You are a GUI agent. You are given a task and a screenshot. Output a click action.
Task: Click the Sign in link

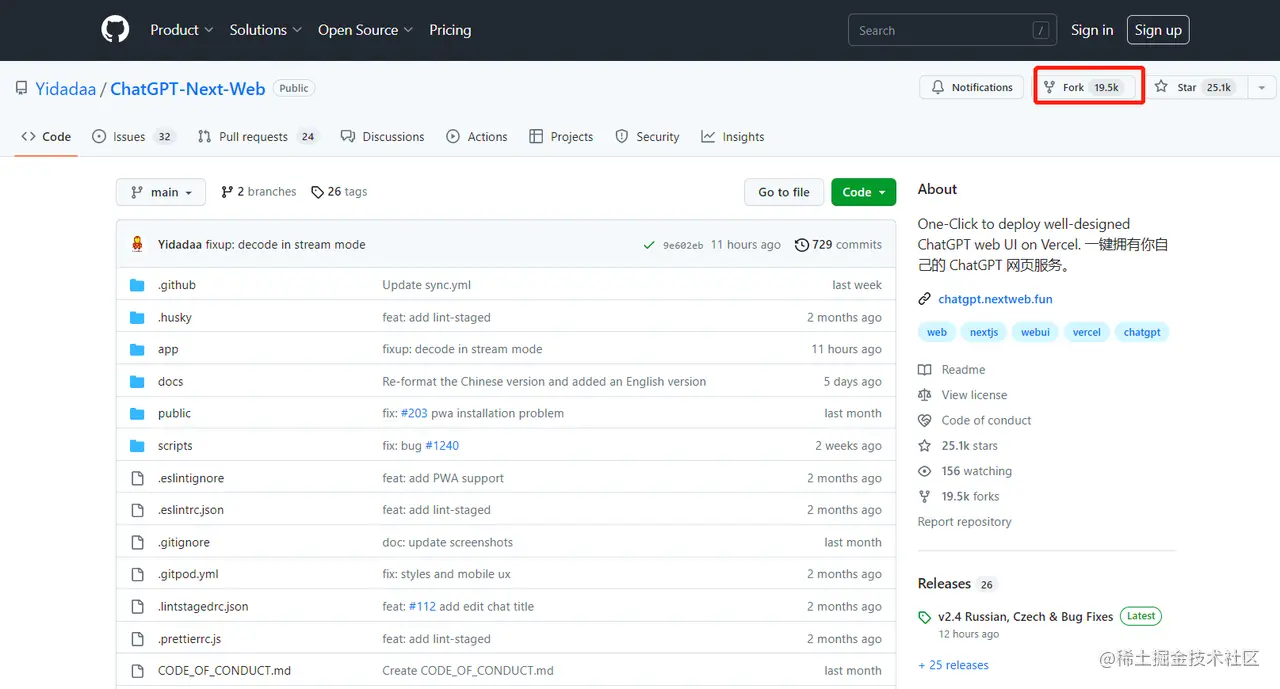(1092, 30)
